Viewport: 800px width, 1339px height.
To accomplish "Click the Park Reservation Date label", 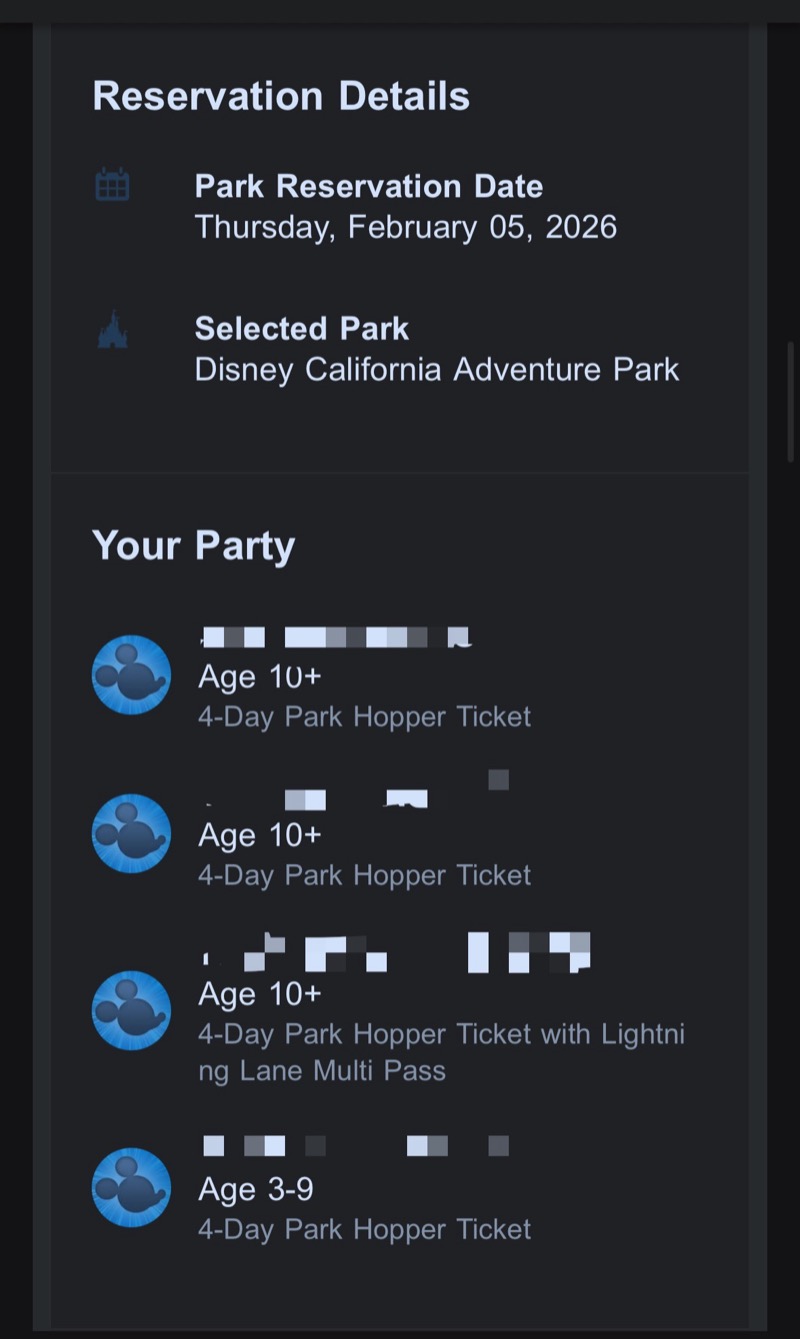I will pos(369,186).
